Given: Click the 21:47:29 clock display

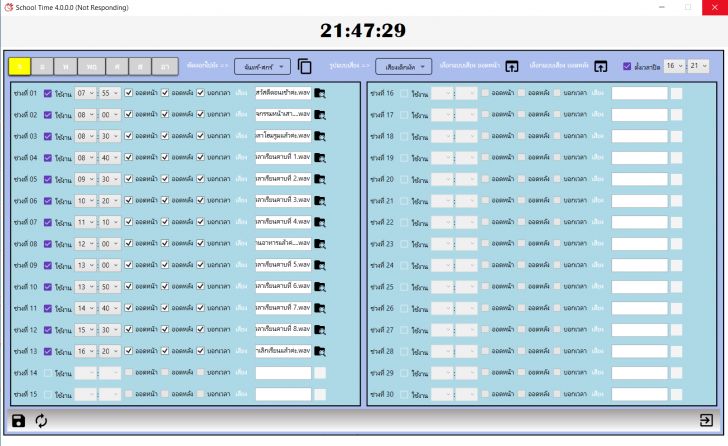Looking at the screenshot, I should 363,31.
